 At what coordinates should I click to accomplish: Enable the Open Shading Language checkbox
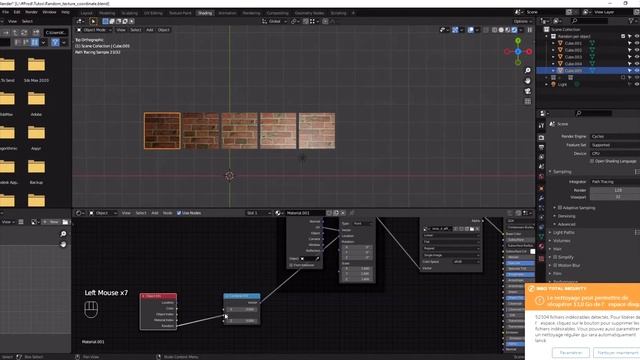pos(592,161)
